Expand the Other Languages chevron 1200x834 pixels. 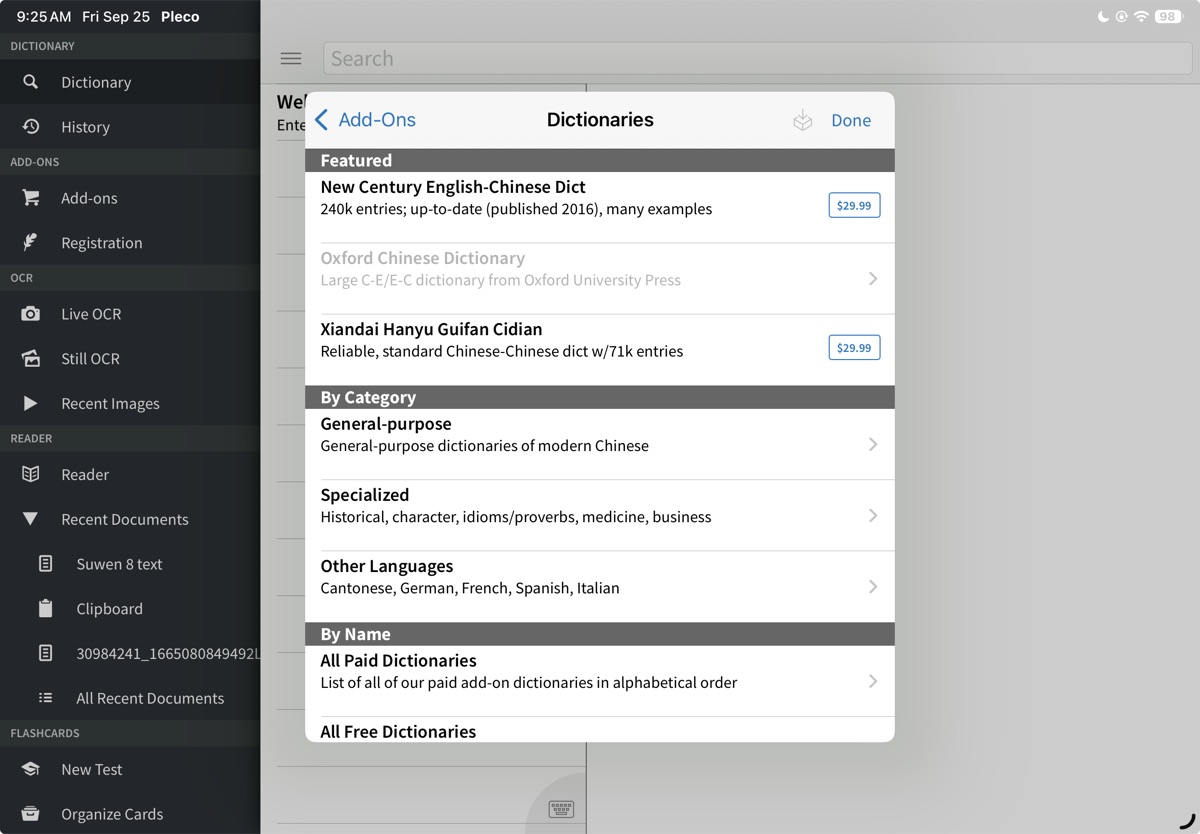pos(873,586)
